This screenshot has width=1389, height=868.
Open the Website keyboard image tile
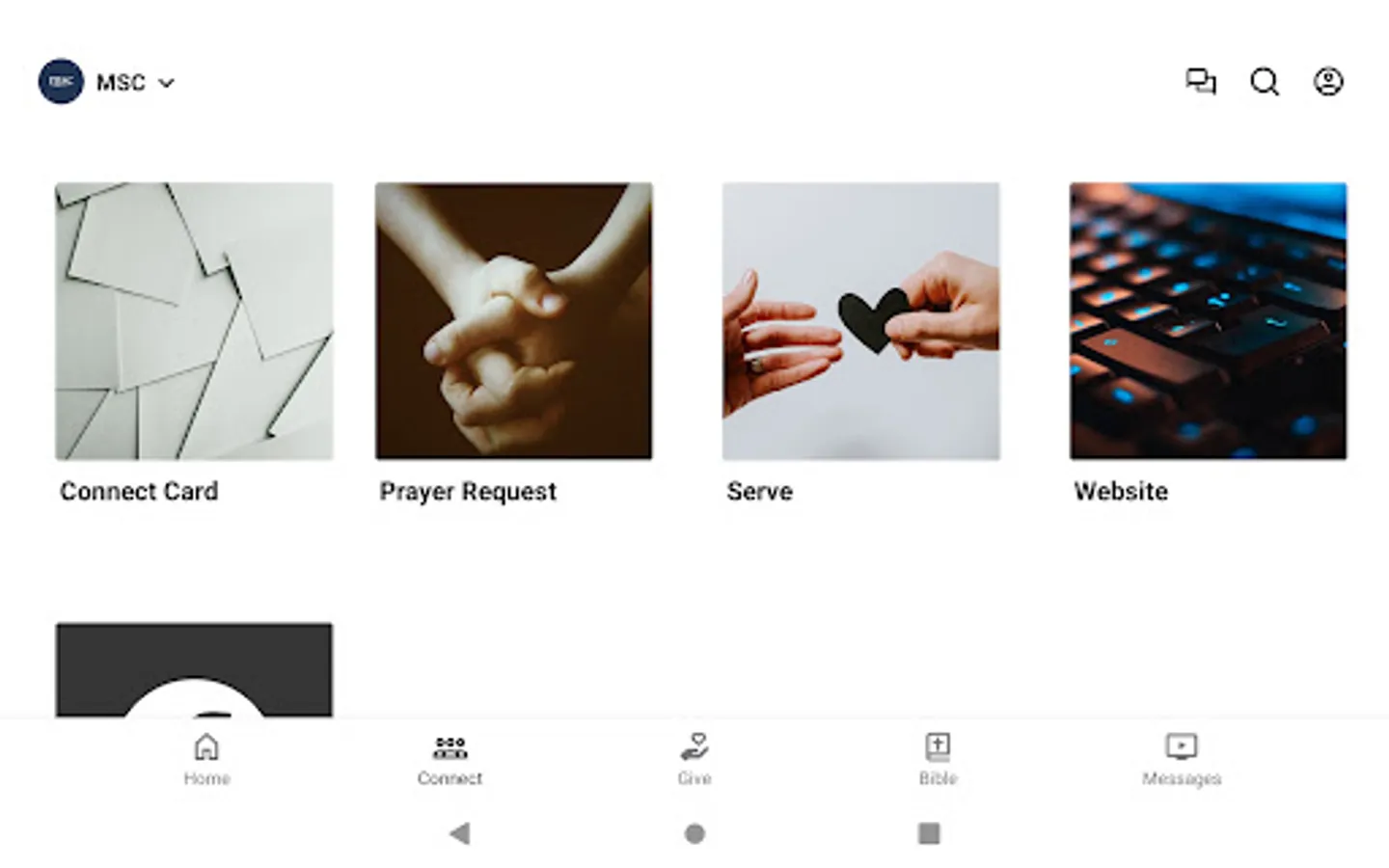[x=1209, y=321]
